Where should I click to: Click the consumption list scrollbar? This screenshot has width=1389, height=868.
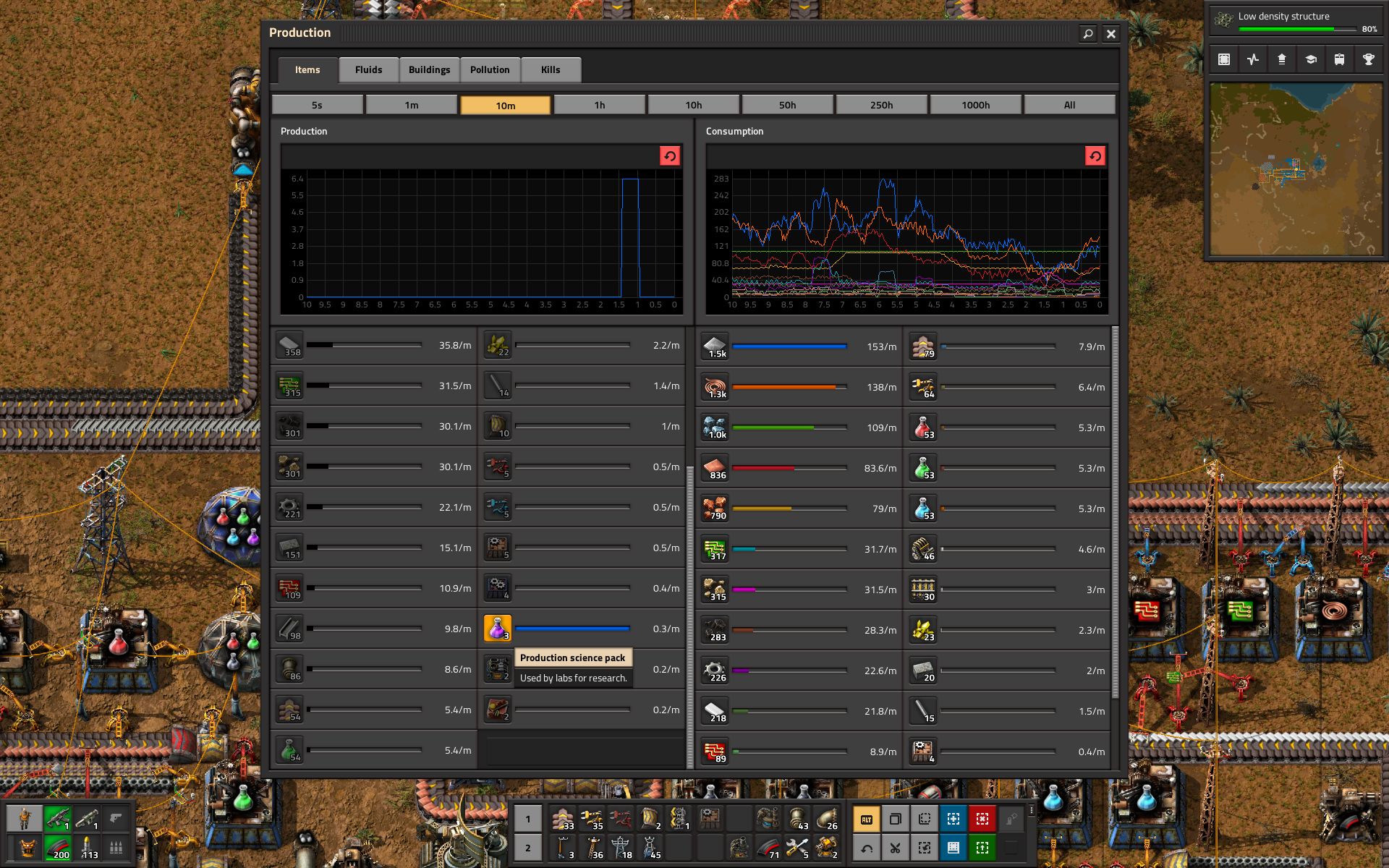1115,514
